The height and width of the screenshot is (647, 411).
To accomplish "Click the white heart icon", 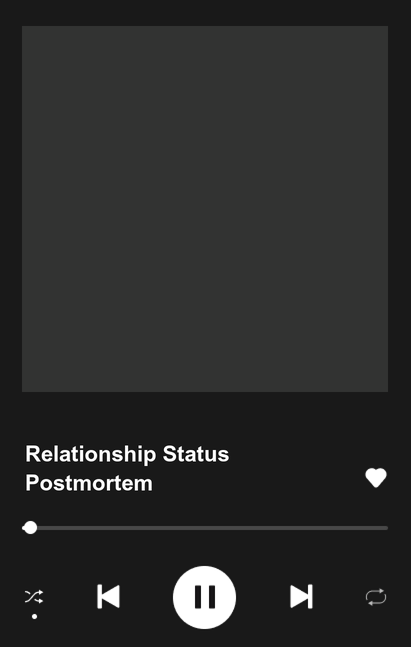I will pyautogui.click(x=376, y=478).
